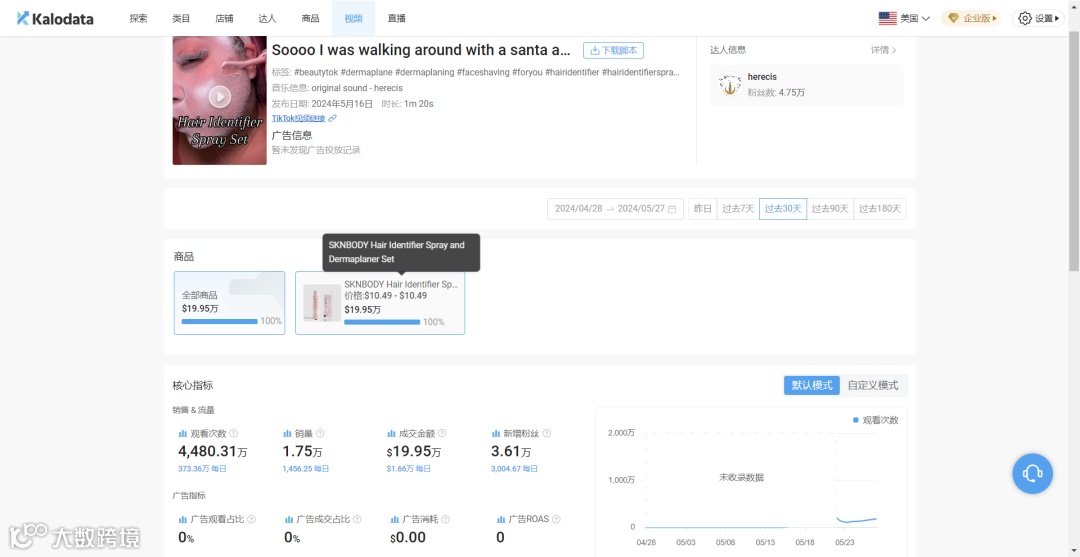Viewport: 1080px width, 557px height.
Task: Go to 直播 nav item
Action: [396, 19]
